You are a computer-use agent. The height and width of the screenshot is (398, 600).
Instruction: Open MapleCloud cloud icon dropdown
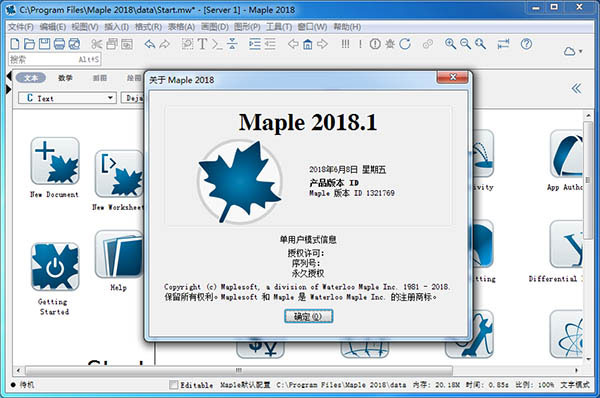click(x=572, y=51)
